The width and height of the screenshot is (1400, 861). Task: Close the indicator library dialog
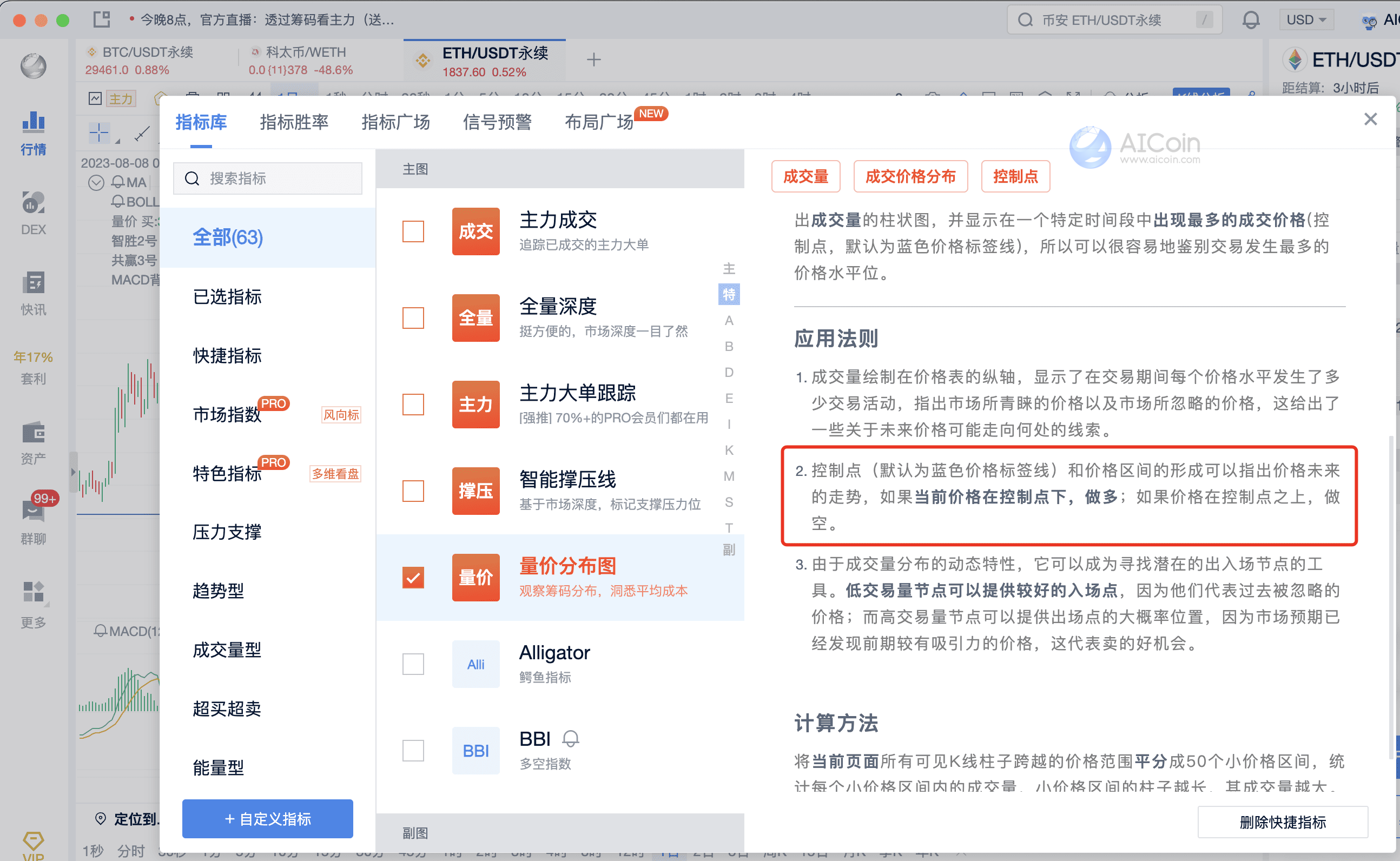click(x=1370, y=119)
